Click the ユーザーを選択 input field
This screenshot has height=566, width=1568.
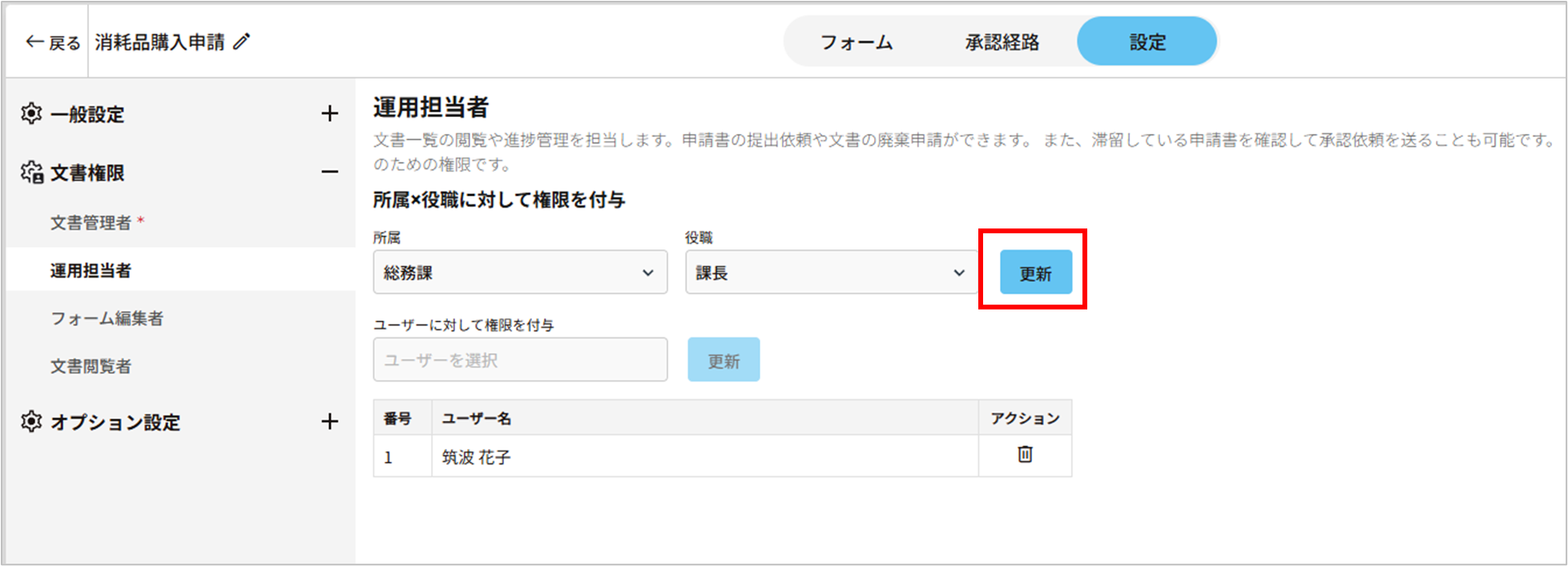519,360
